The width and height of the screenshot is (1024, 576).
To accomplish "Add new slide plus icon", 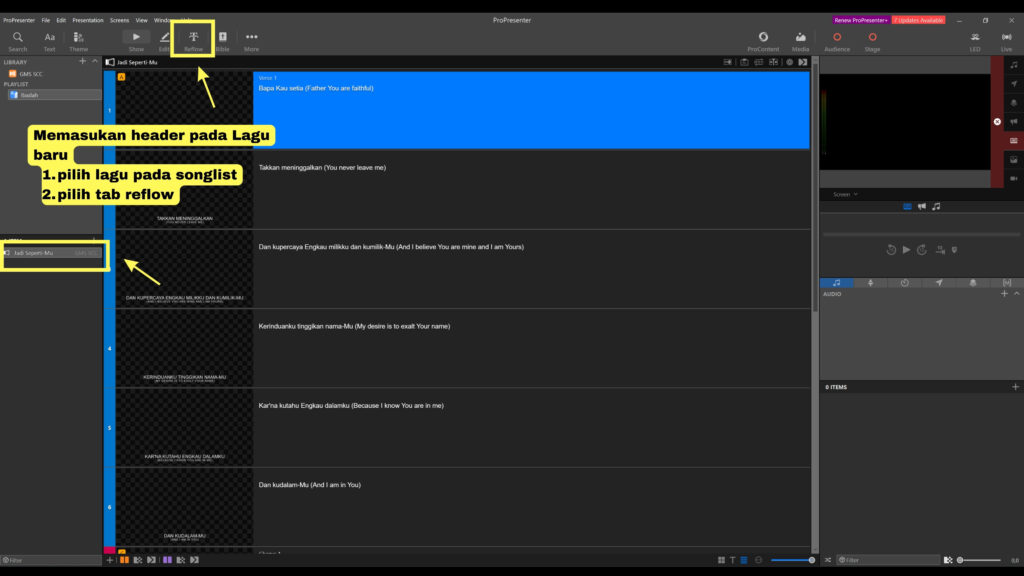I will 110,560.
